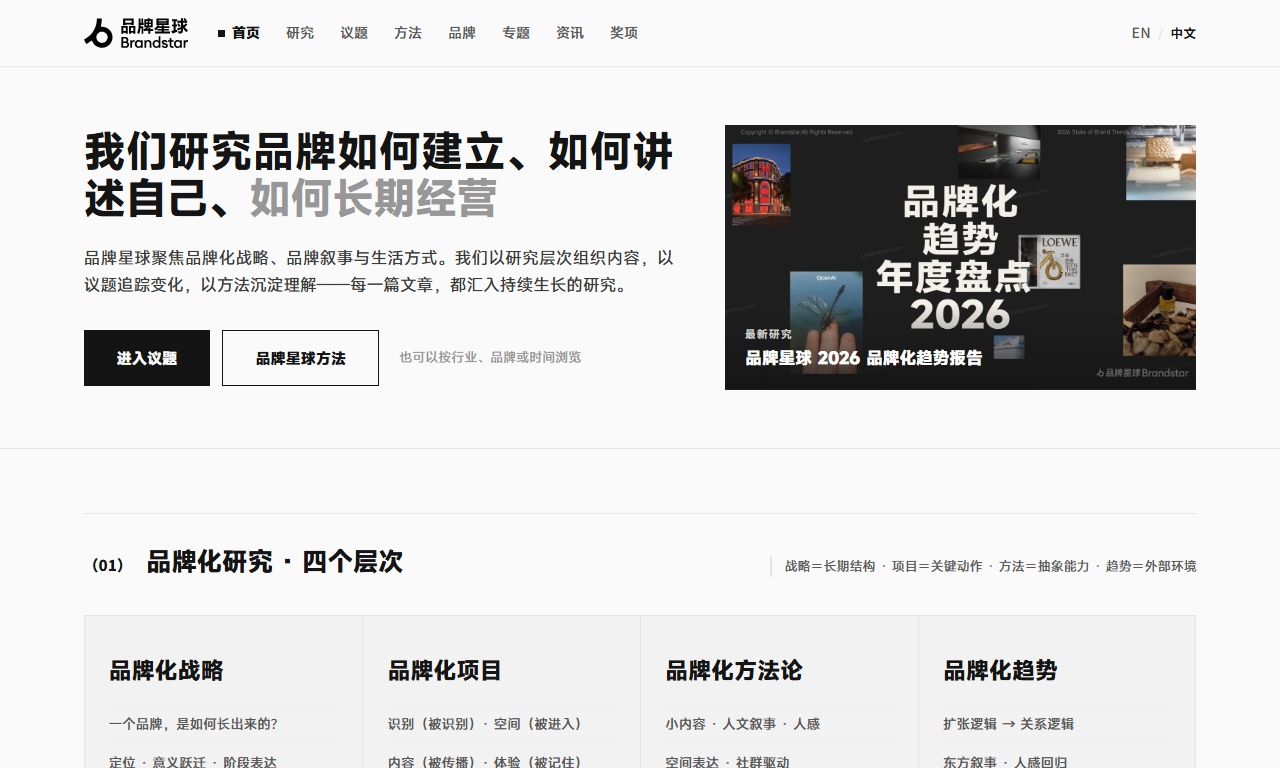Open the 2026 品牌化趋势报告 banner image

(x=960, y=257)
